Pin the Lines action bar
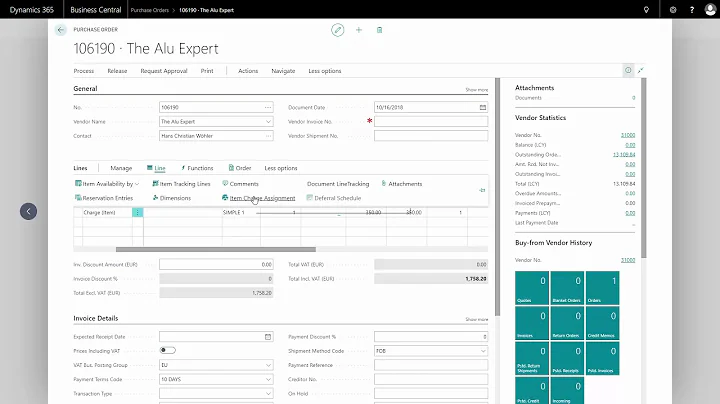Screen dimensions: 720x404 tap(482, 190)
